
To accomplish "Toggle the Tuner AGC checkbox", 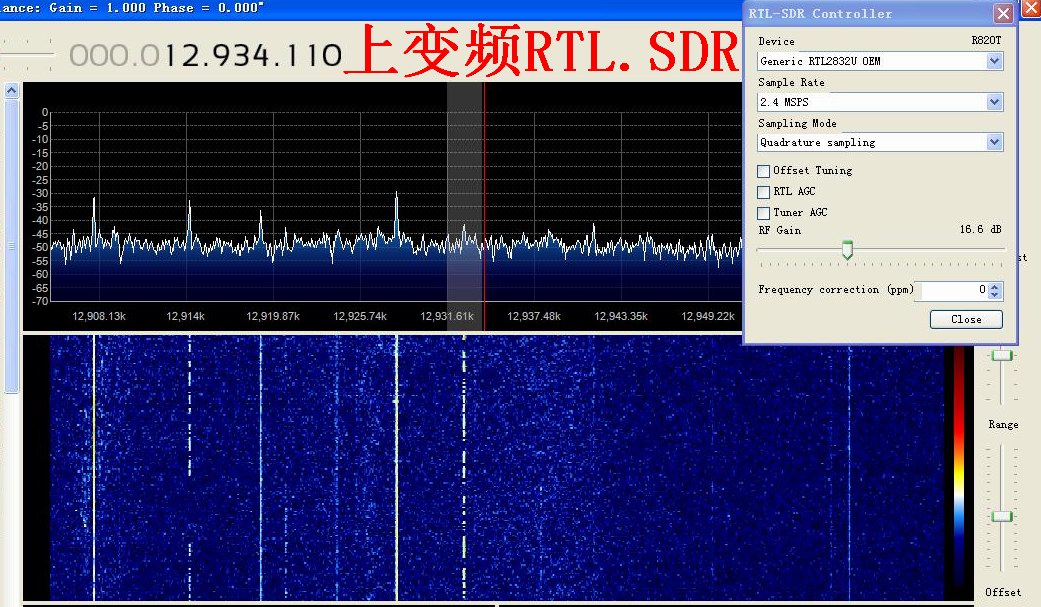I will click(763, 213).
